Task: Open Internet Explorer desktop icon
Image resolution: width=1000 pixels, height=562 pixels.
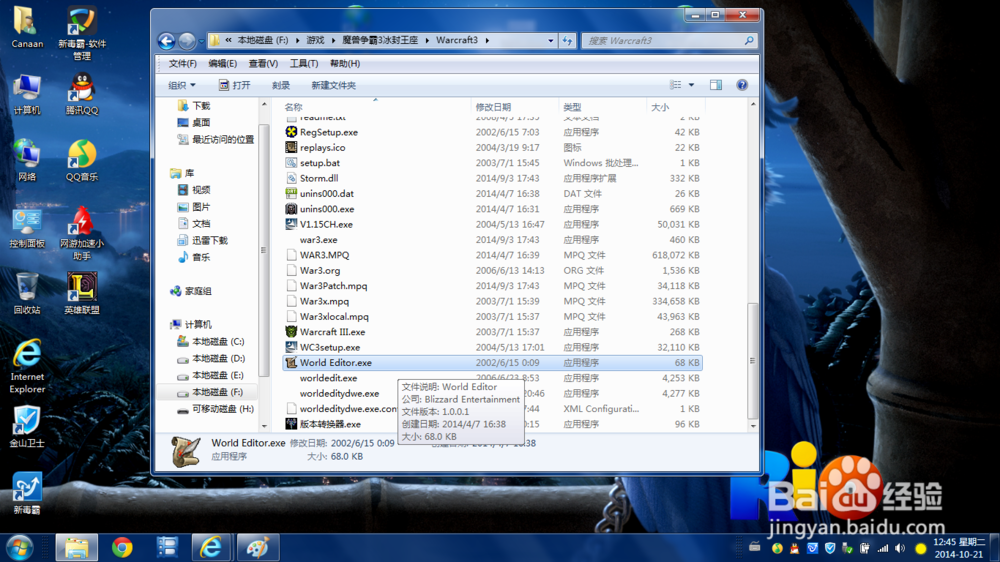Action: [27, 366]
